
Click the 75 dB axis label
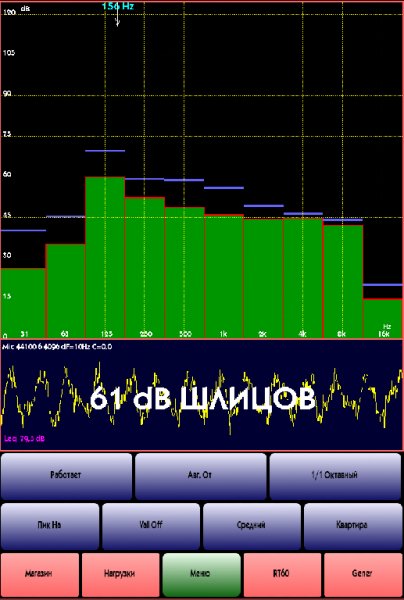(7, 134)
